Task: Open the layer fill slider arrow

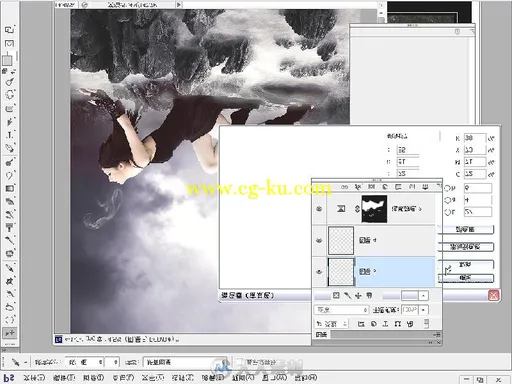Action: point(423,296)
